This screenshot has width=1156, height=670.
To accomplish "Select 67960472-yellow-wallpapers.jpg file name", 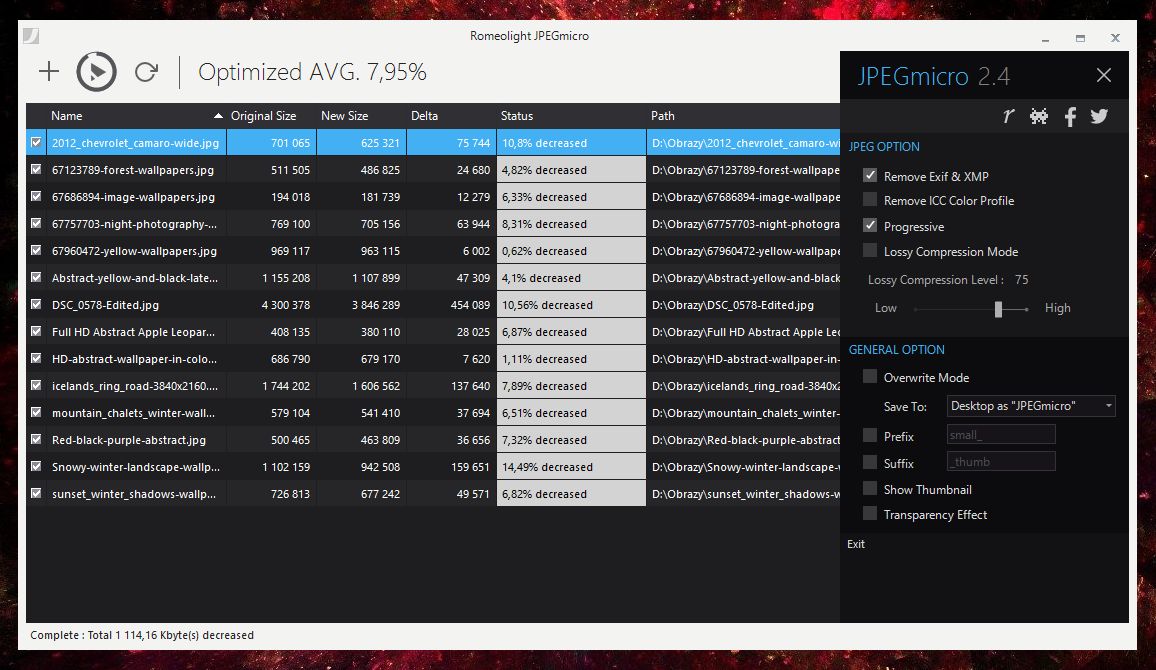I will tap(134, 251).
